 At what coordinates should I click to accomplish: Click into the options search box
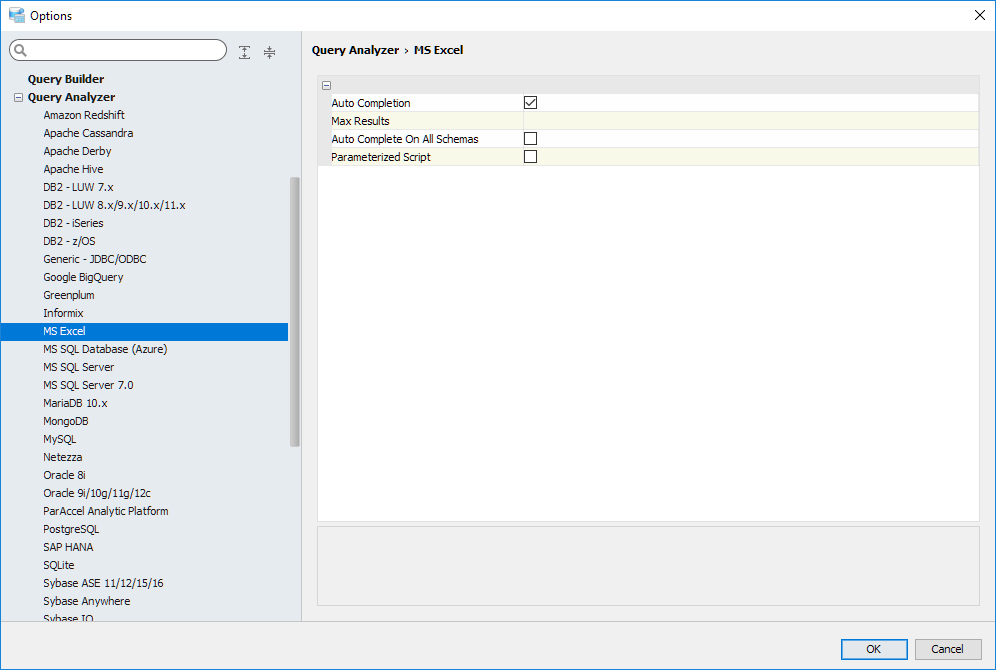click(125, 51)
